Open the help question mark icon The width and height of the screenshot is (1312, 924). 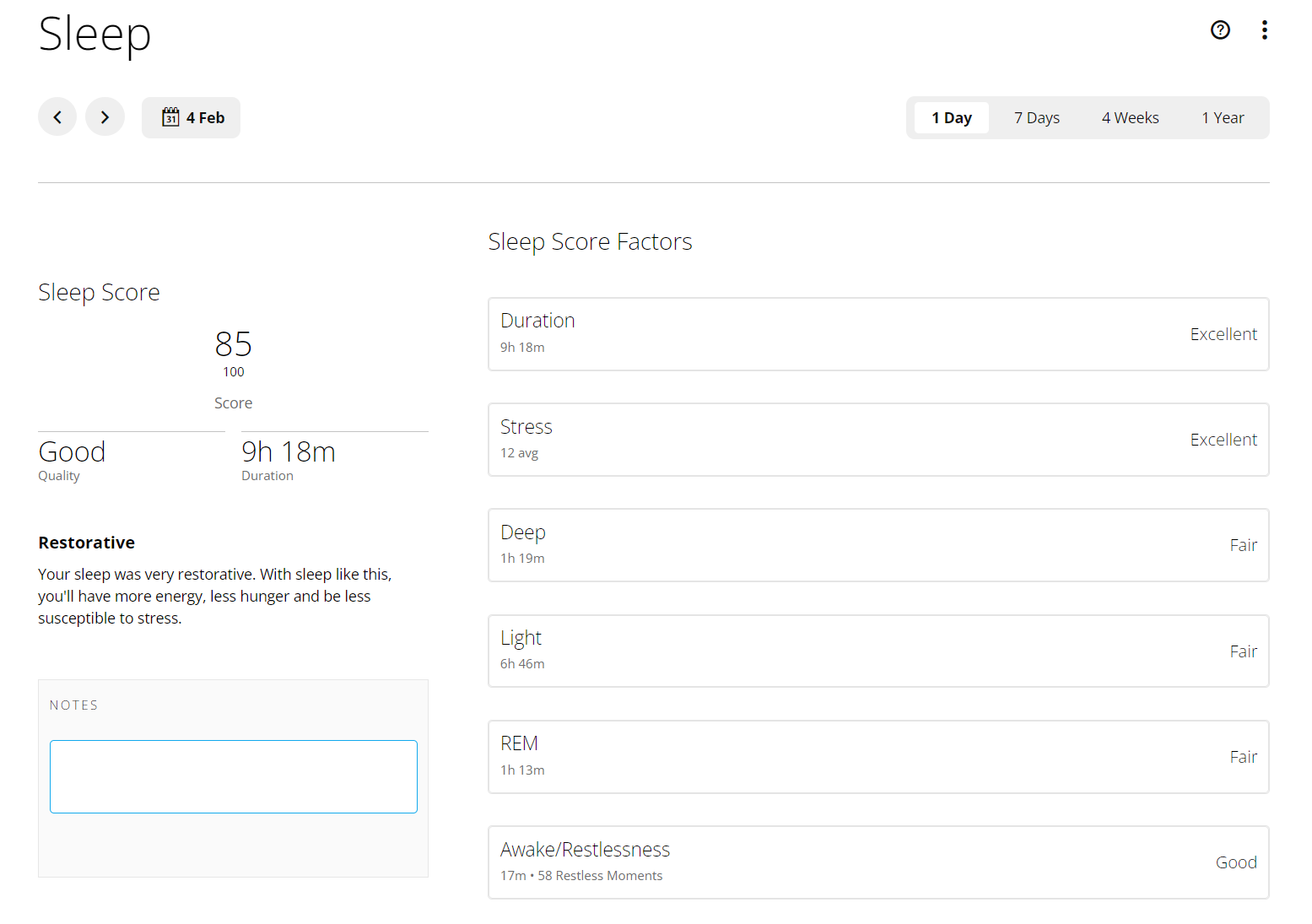click(x=1220, y=30)
